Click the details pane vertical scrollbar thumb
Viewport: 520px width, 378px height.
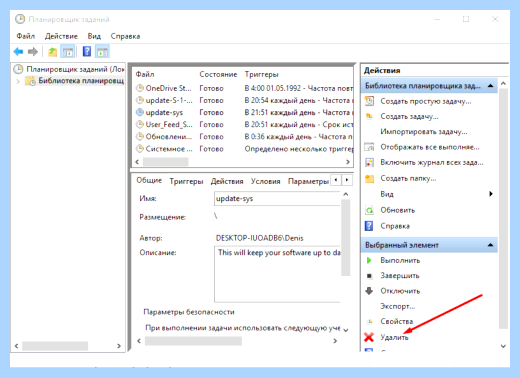coord(346,237)
